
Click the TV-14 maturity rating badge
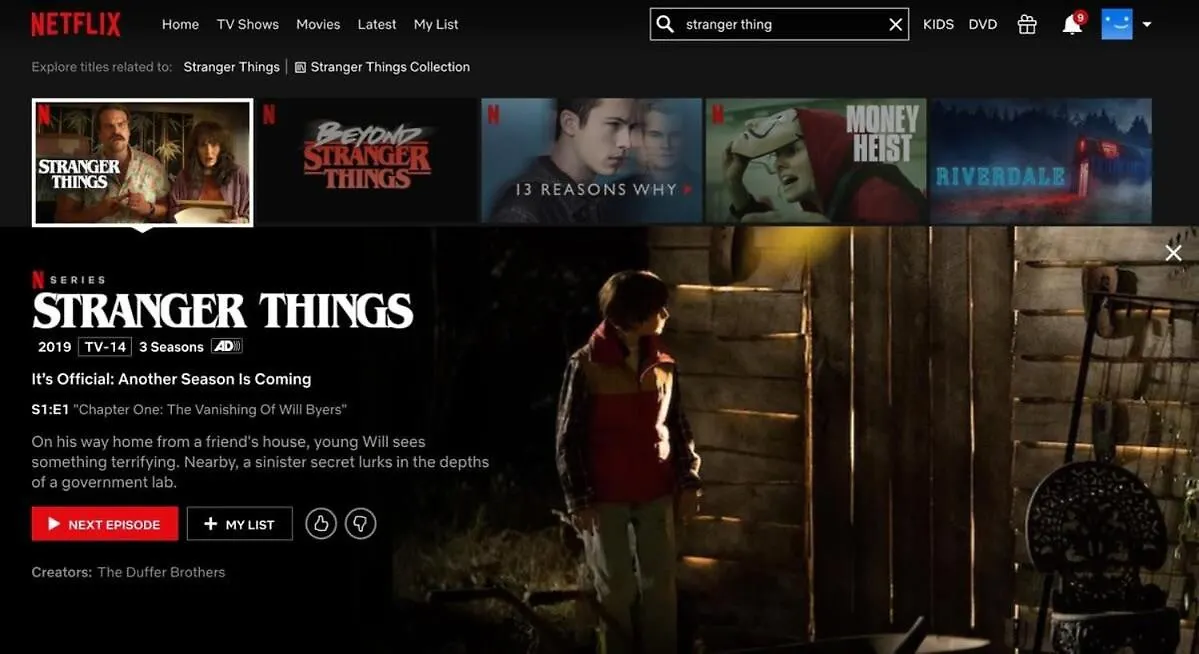point(106,347)
